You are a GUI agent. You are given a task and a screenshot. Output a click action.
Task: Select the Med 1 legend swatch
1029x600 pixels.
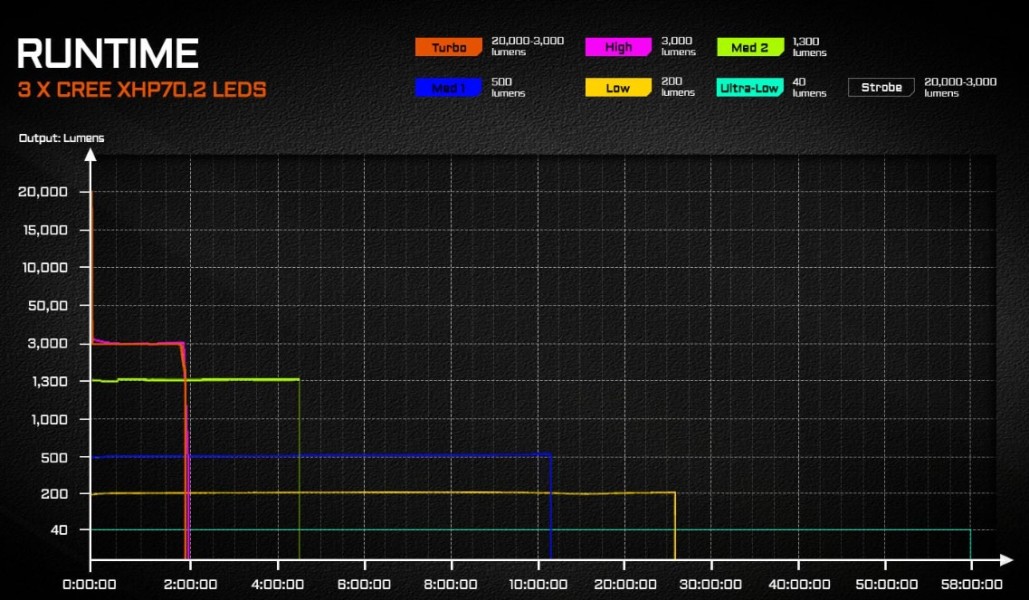pyautogui.click(x=448, y=87)
